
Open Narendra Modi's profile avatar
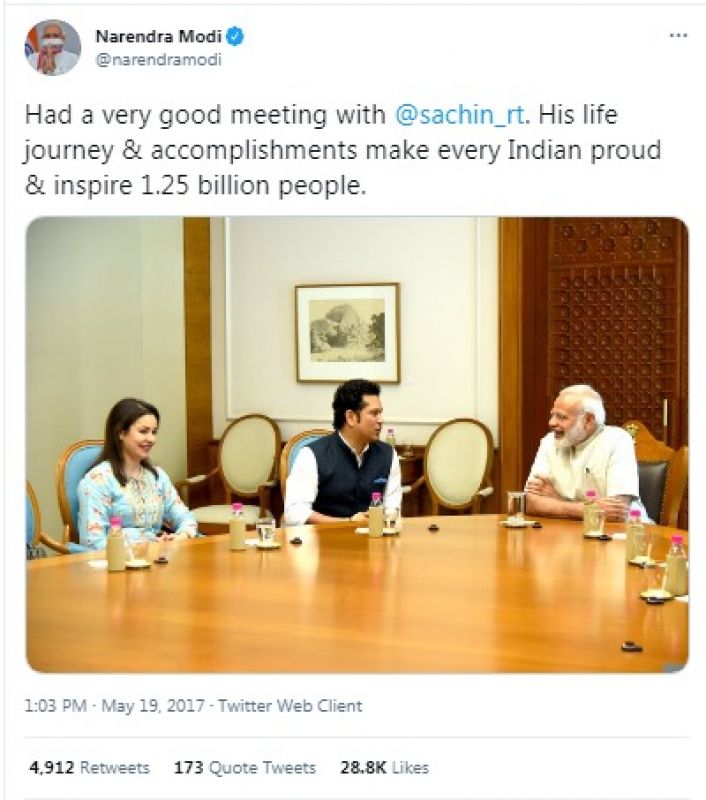pyautogui.click(x=52, y=47)
